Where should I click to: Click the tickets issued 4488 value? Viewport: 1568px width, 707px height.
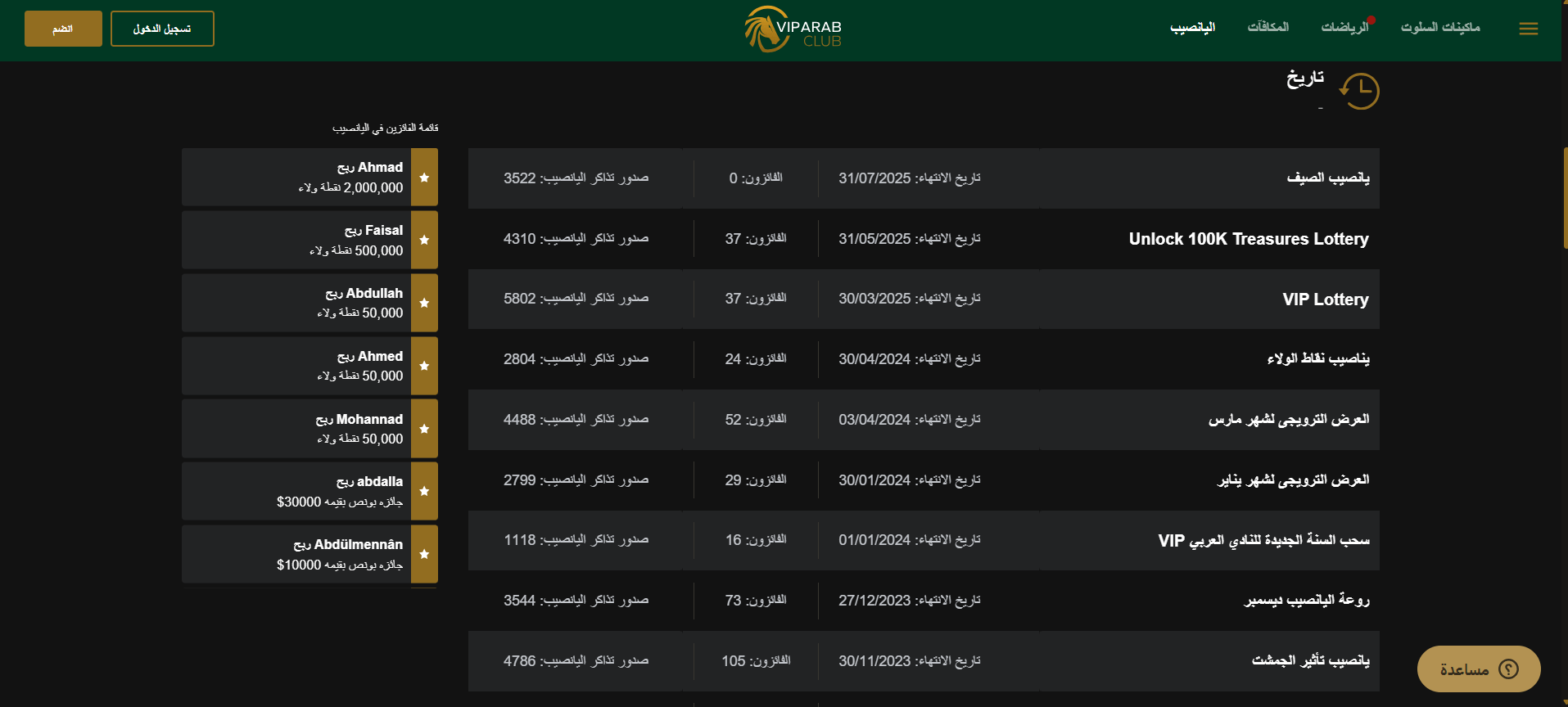[x=520, y=420]
